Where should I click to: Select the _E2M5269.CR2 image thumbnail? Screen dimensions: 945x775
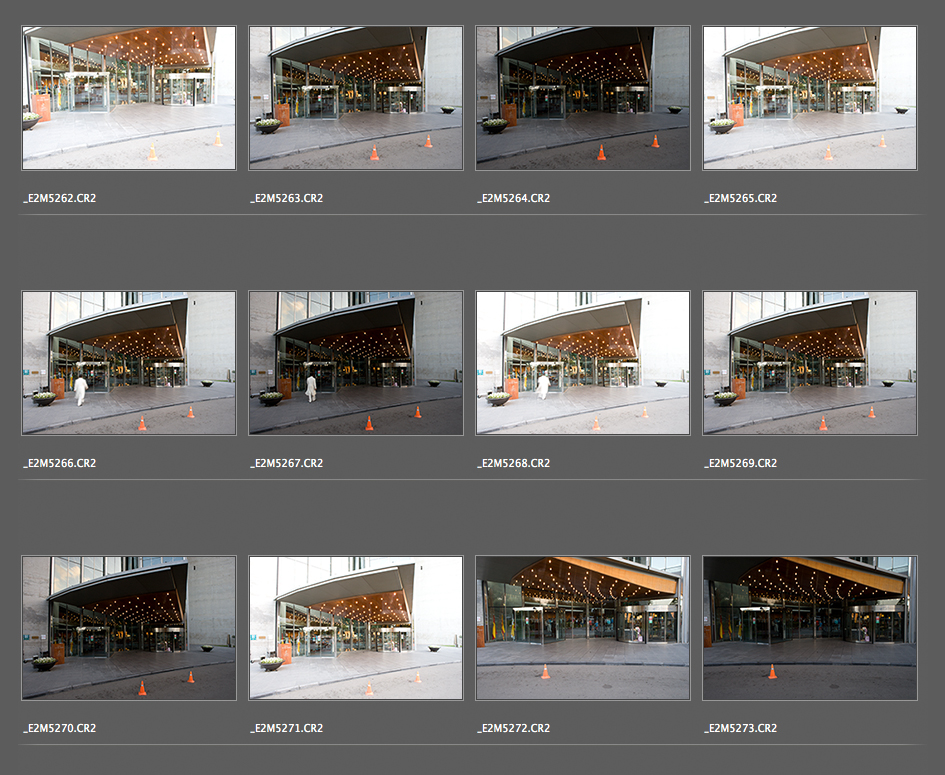(x=810, y=363)
